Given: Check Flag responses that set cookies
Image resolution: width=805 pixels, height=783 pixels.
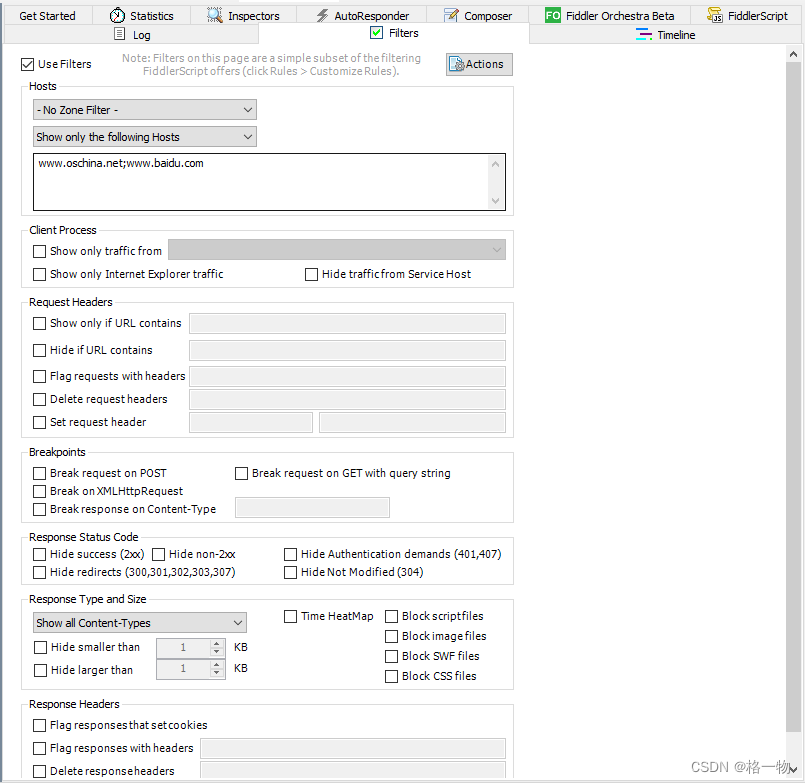Looking at the screenshot, I should (x=39, y=725).
